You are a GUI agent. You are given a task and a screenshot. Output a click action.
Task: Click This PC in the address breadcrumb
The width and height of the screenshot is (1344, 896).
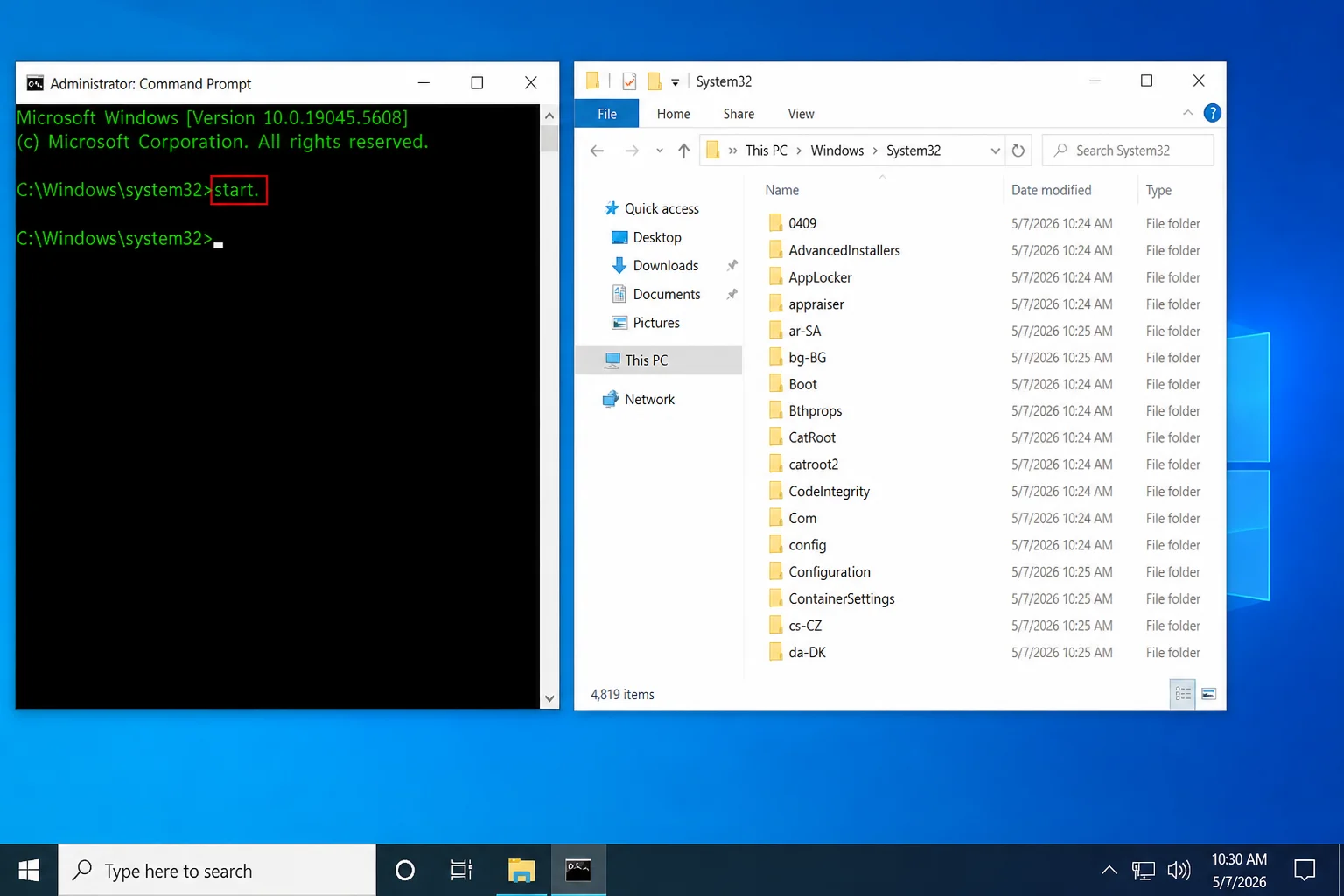coord(766,150)
